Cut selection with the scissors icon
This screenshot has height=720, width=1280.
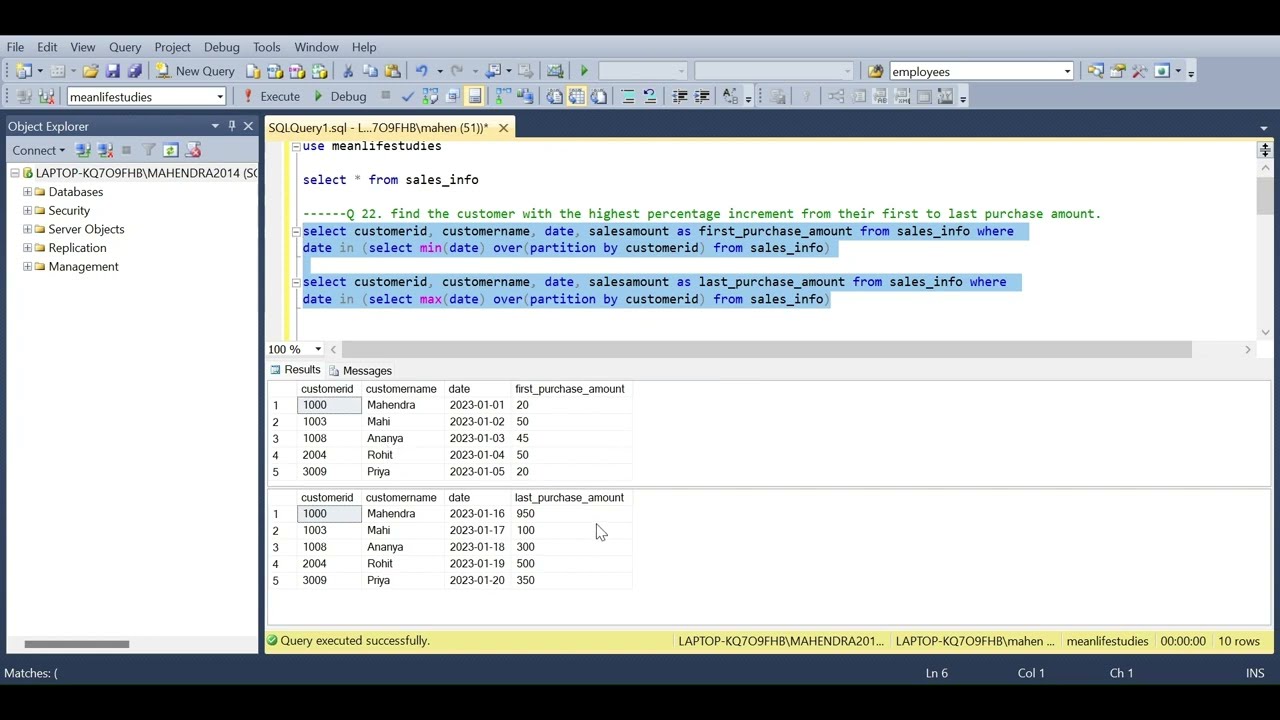tap(347, 71)
